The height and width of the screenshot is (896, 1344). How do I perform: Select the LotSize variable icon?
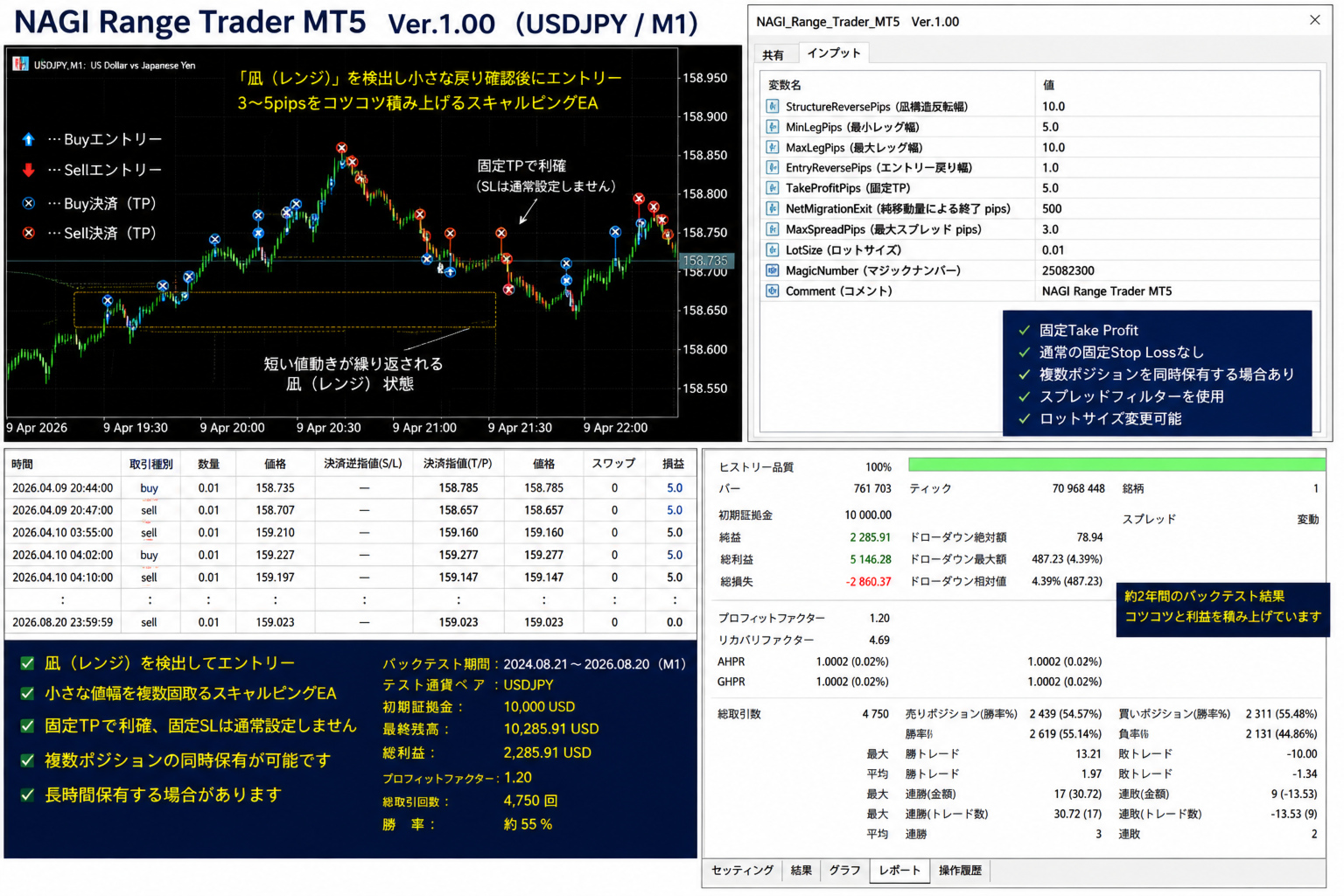[x=773, y=250]
